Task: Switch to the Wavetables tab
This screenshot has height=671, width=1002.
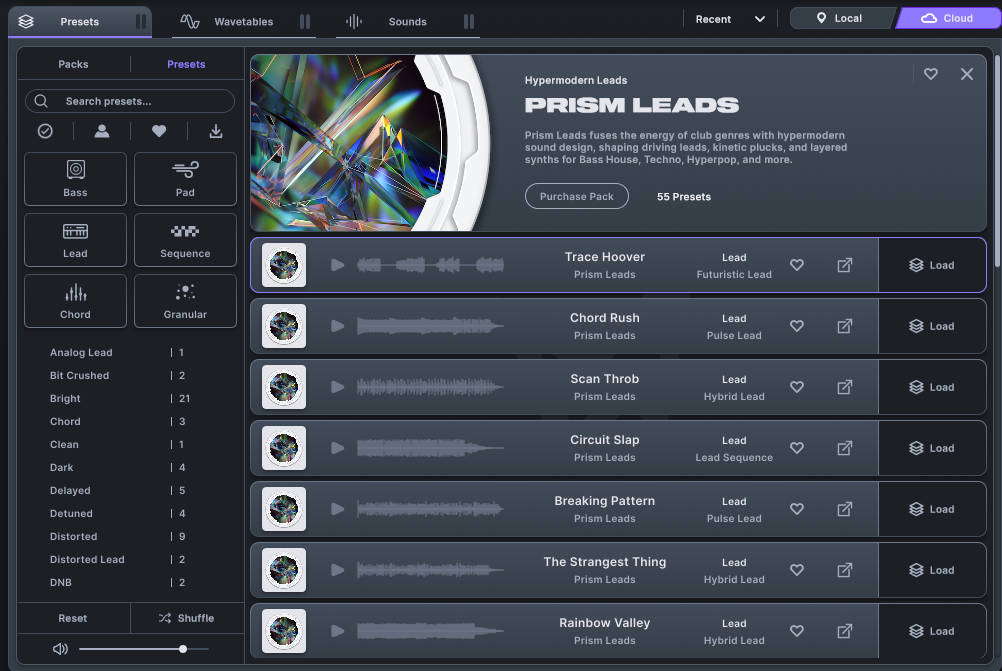Action: pos(233,21)
